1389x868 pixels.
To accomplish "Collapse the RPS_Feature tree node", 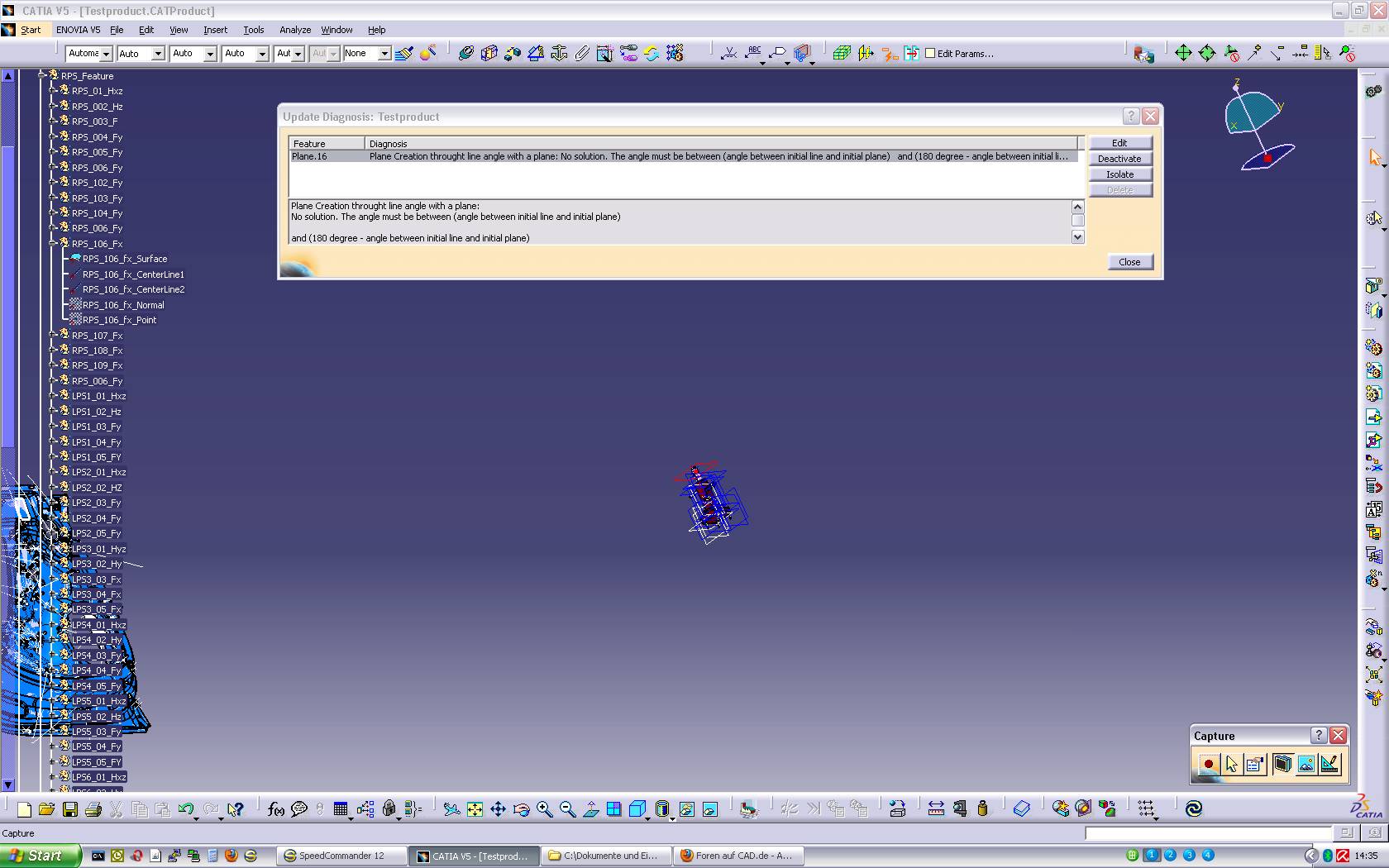I will (41, 75).
